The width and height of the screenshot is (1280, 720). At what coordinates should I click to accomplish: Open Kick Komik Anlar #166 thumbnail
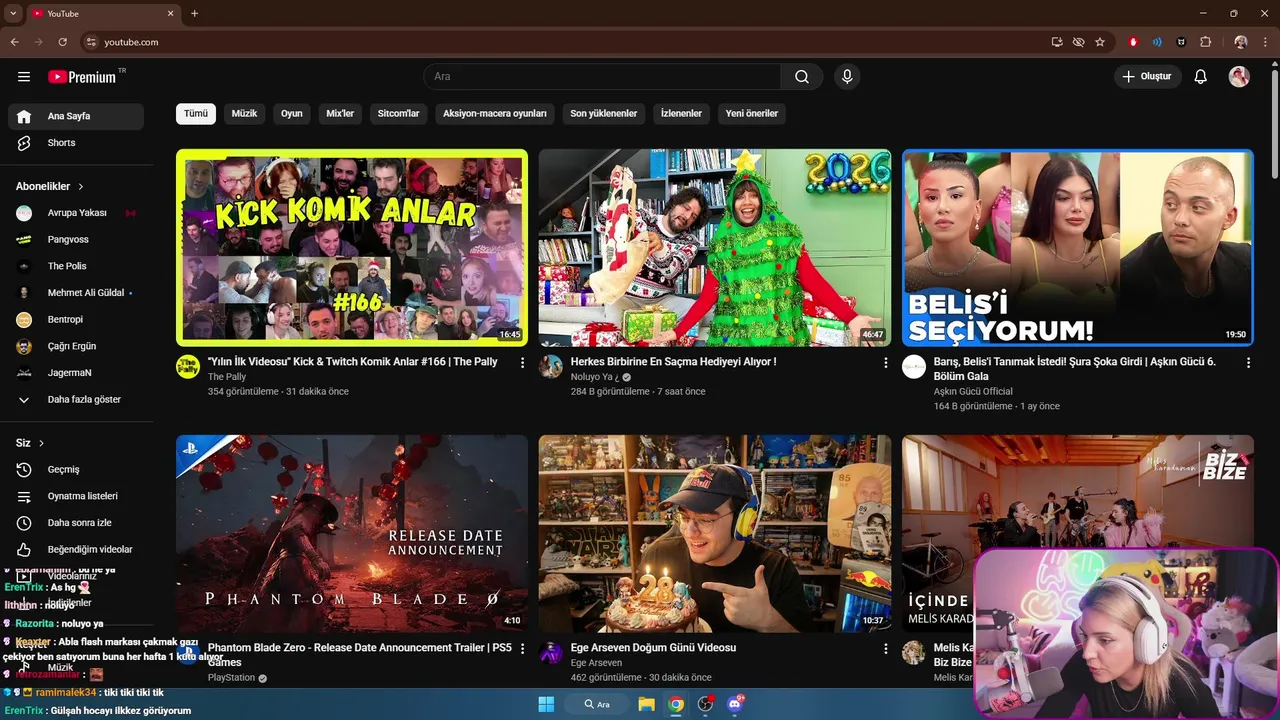click(352, 248)
